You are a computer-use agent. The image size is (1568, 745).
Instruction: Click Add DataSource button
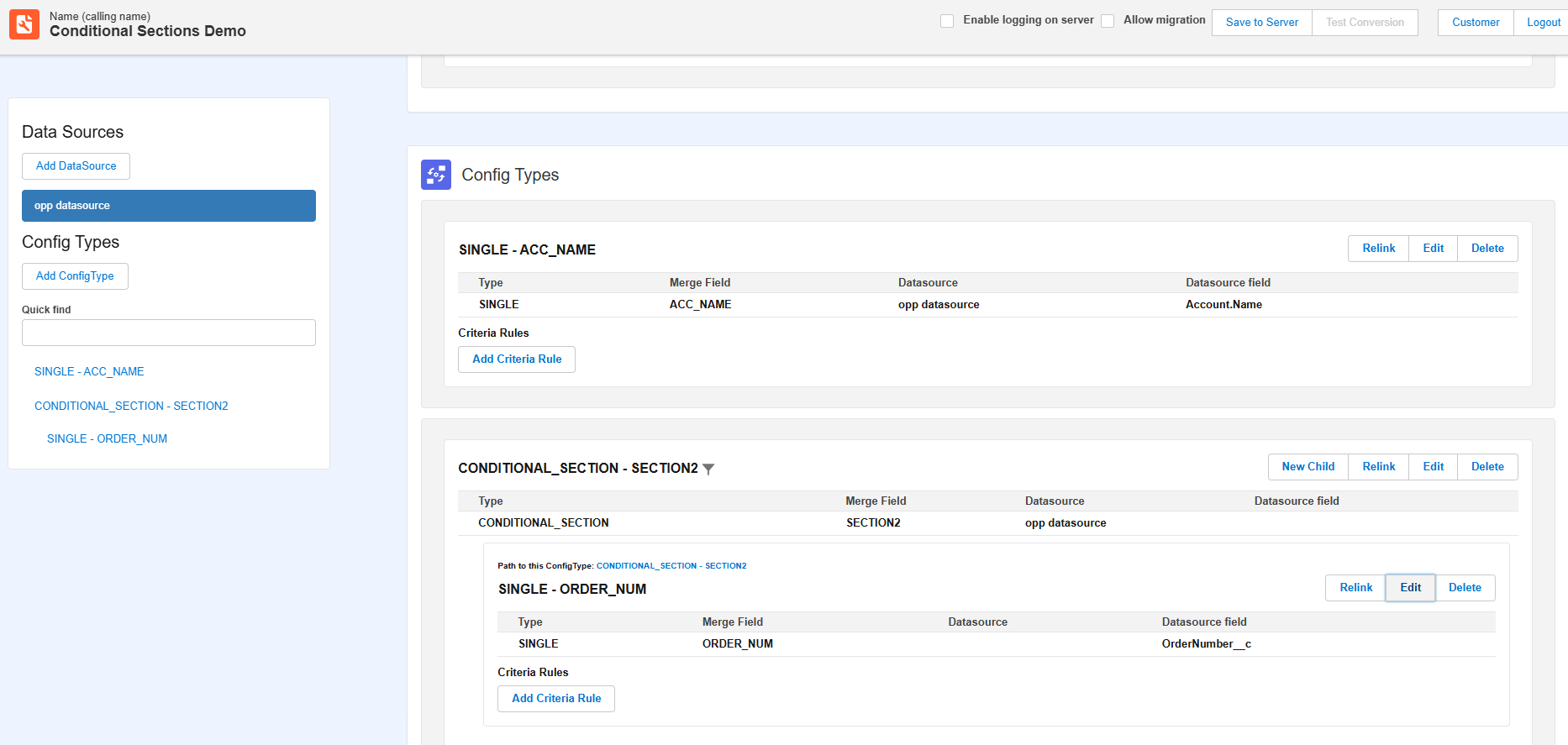click(76, 166)
